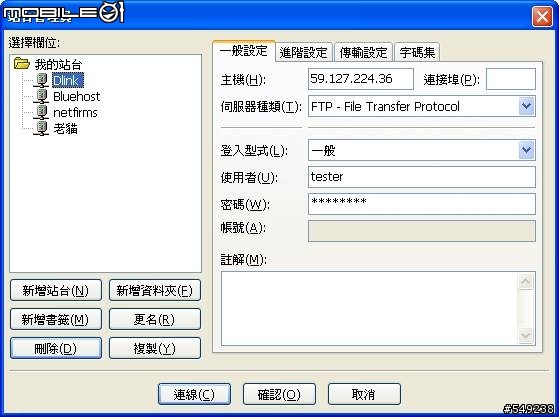Click the comments scrollbar up arrow
Image resolution: width=559 pixels, height=417 pixels.
pos(526,282)
